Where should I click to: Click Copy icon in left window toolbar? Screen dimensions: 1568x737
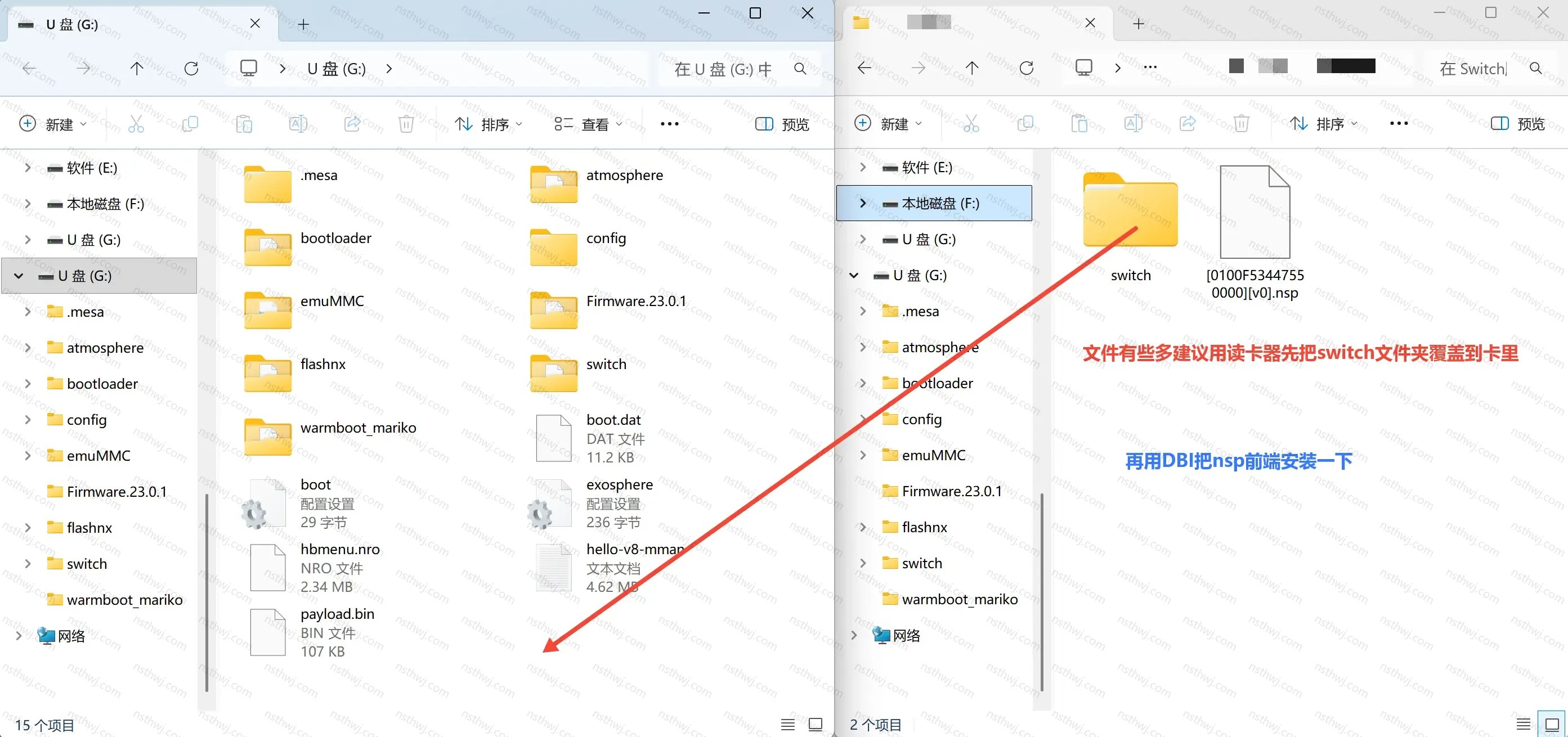[x=190, y=124]
